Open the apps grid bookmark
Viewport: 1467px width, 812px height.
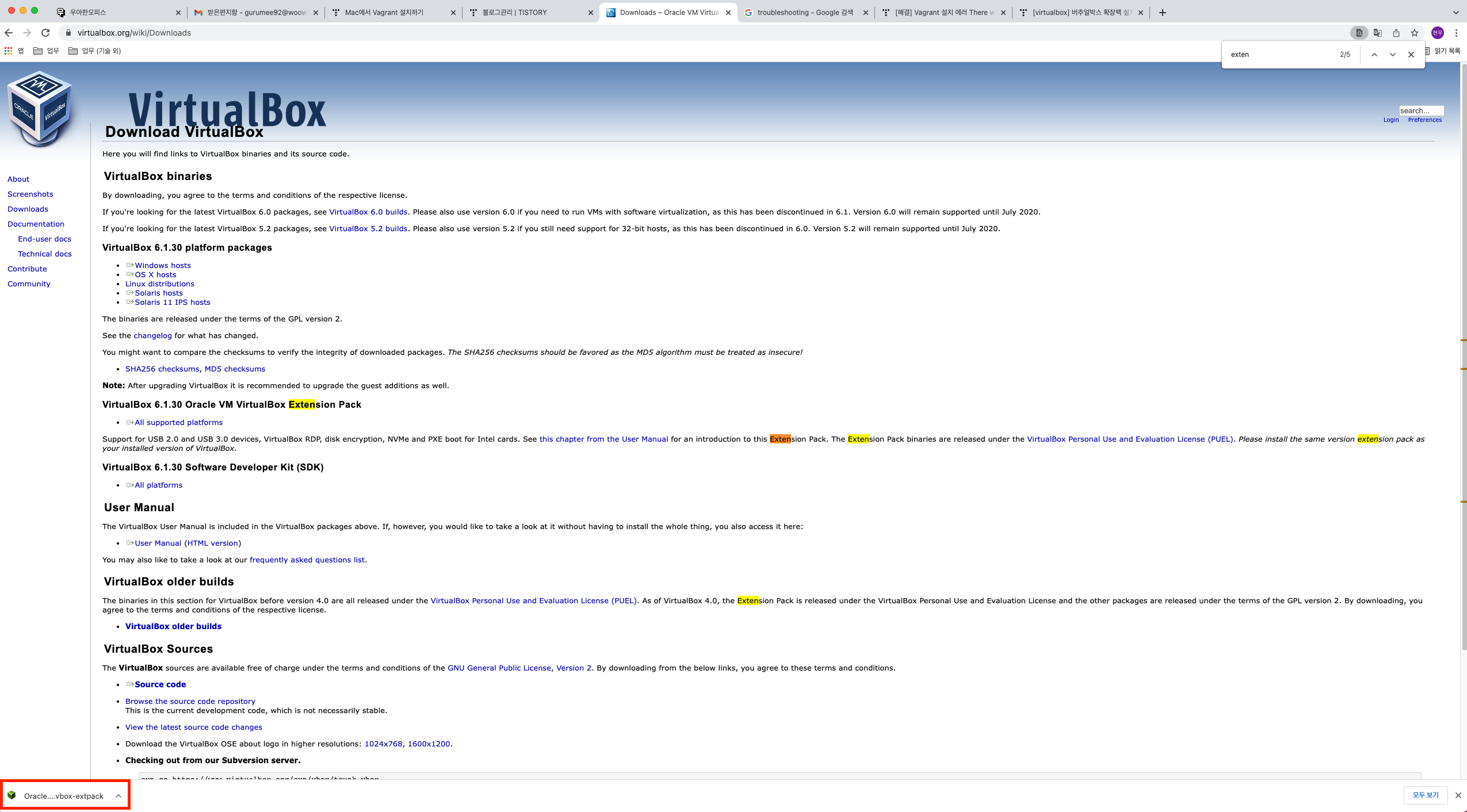[14, 51]
